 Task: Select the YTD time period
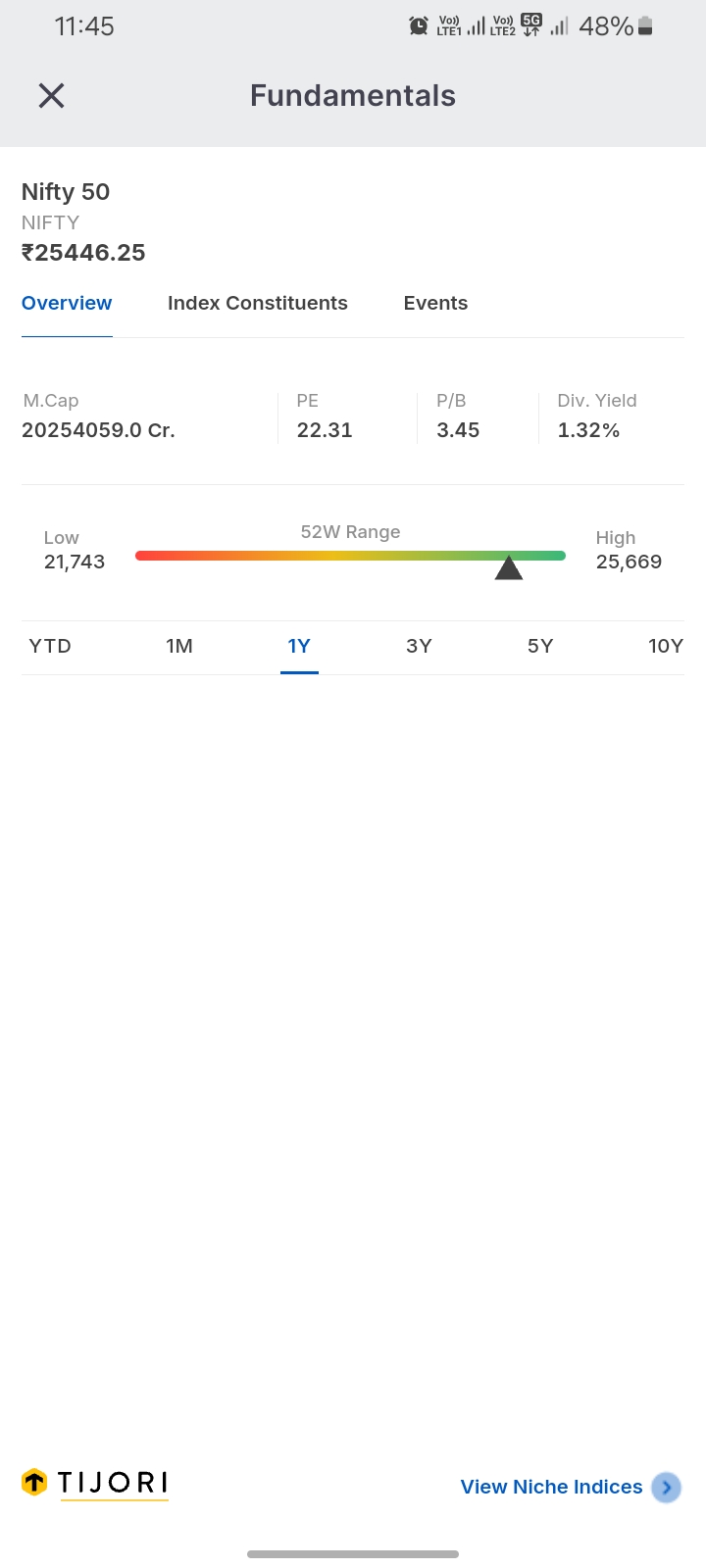50,646
